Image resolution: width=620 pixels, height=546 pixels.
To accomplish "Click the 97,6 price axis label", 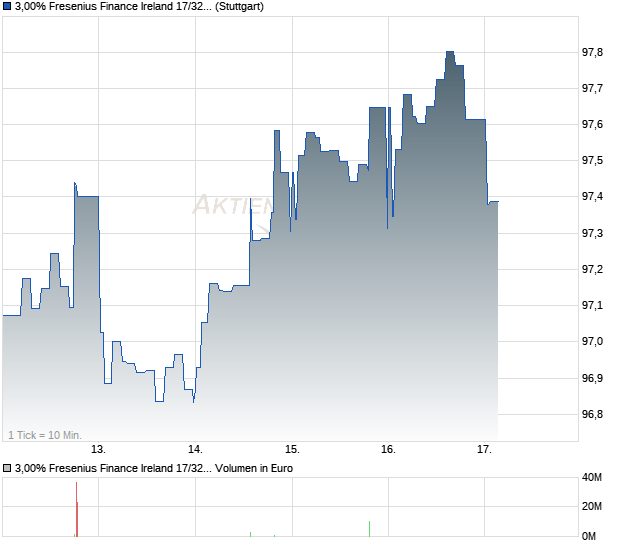I will [x=592, y=124].
